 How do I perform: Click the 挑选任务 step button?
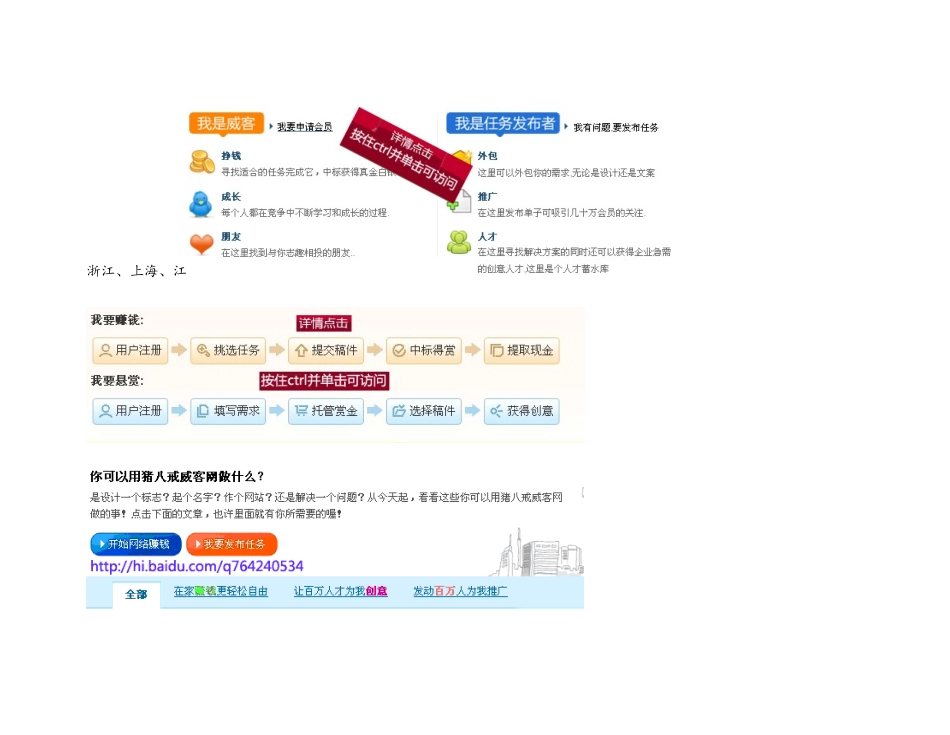228,350
